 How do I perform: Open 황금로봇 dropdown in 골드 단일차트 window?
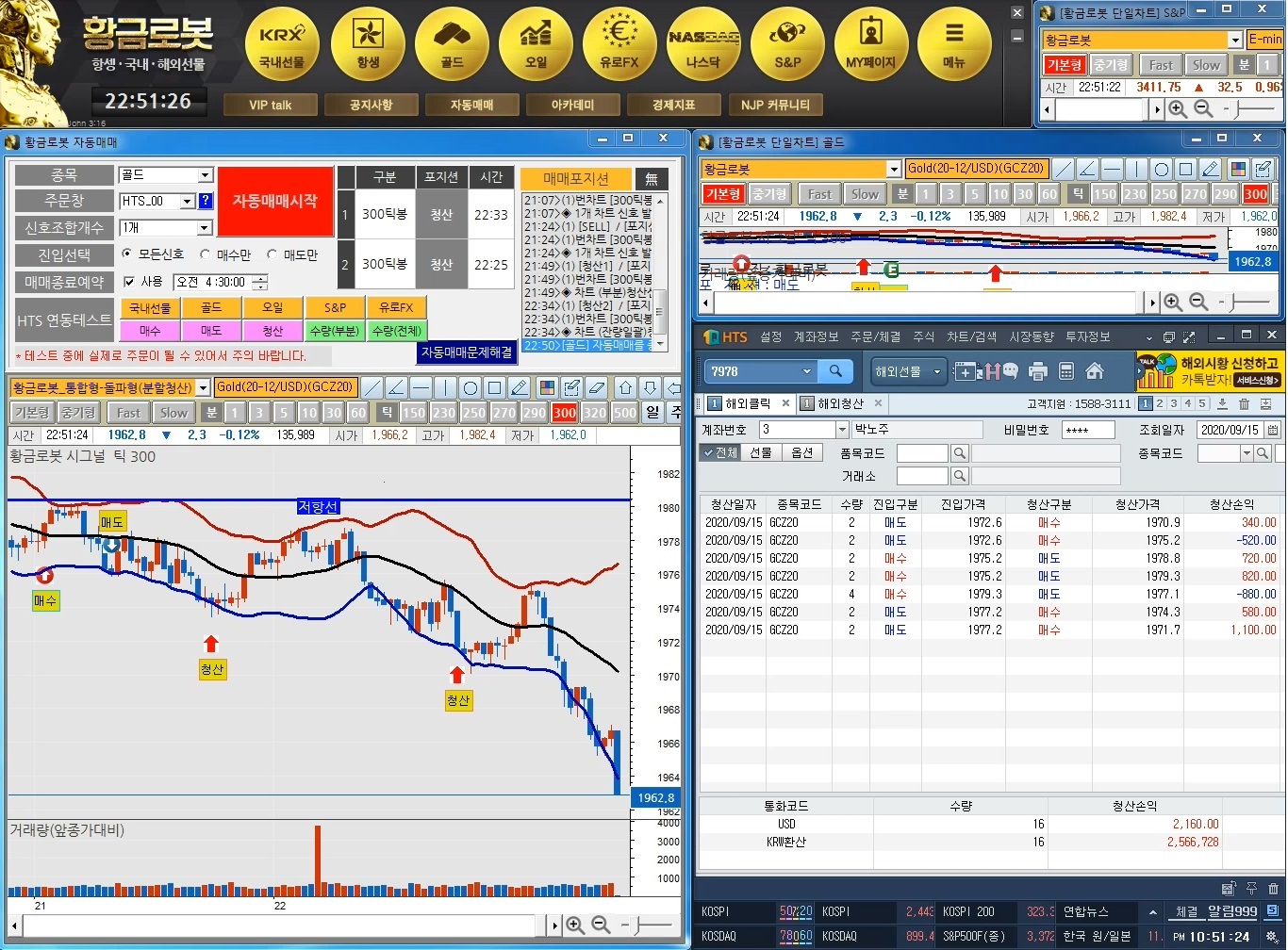[894, 169]
